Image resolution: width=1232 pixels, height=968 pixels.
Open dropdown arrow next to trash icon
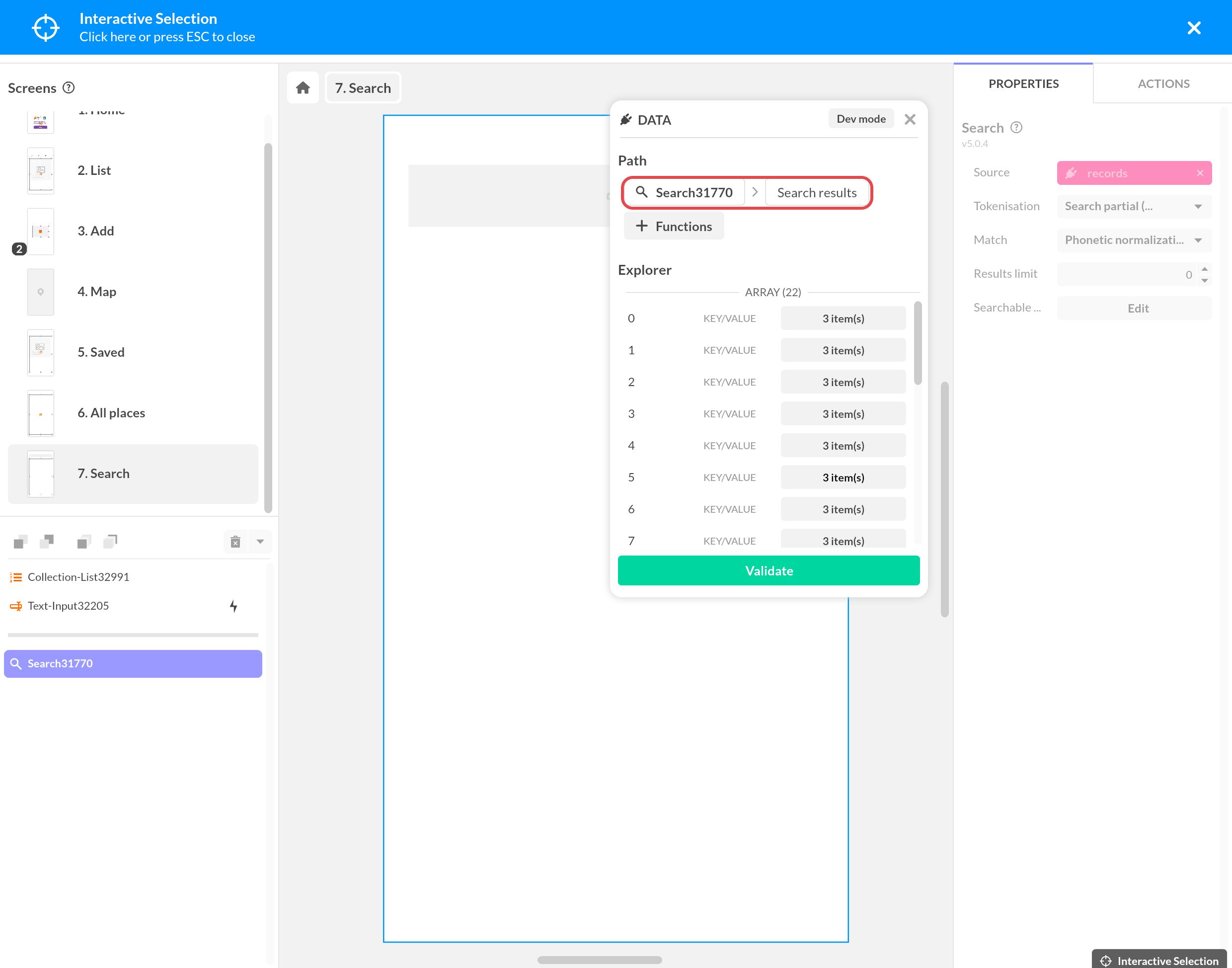pyautogui.click(x=260, y=542)
